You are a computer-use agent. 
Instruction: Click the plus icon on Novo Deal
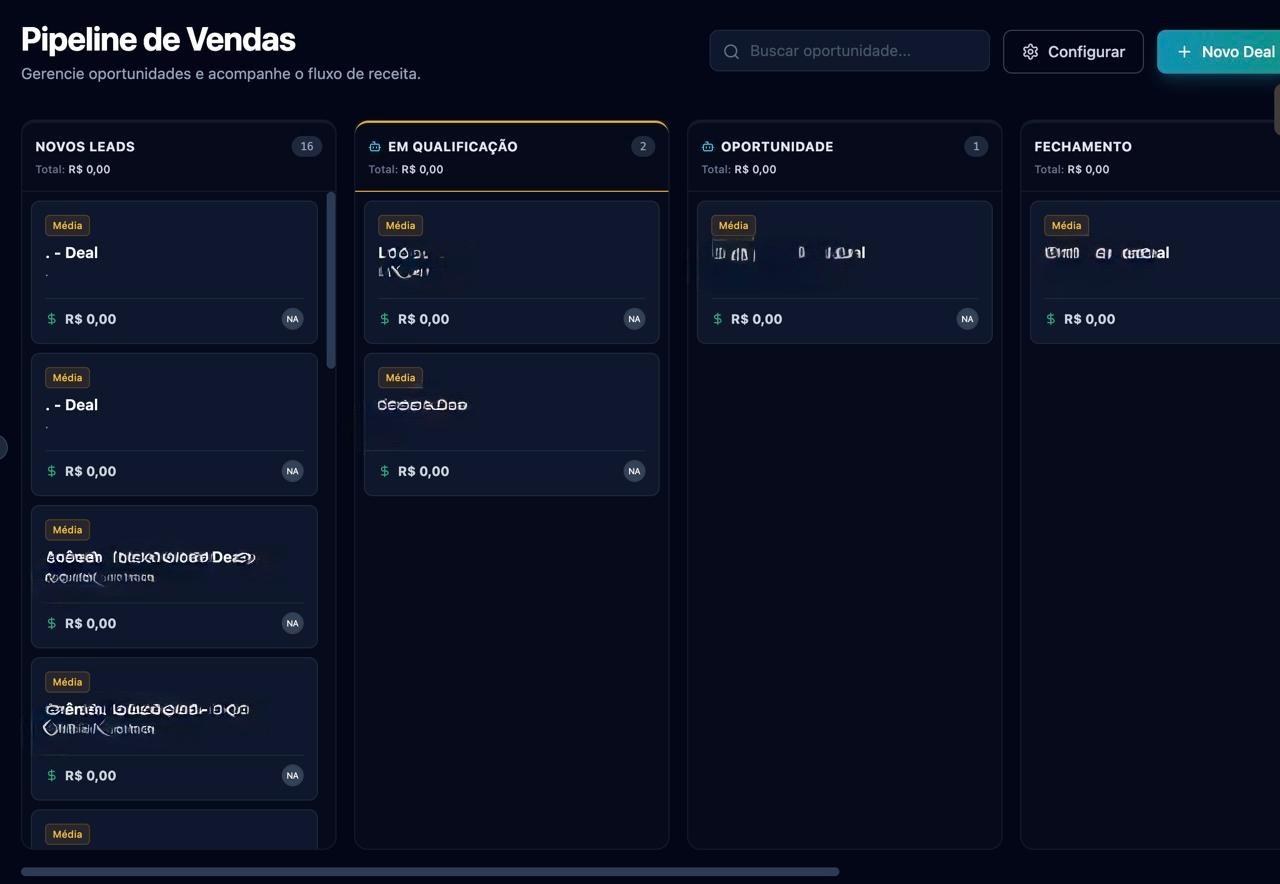(x=1184, y=52)
